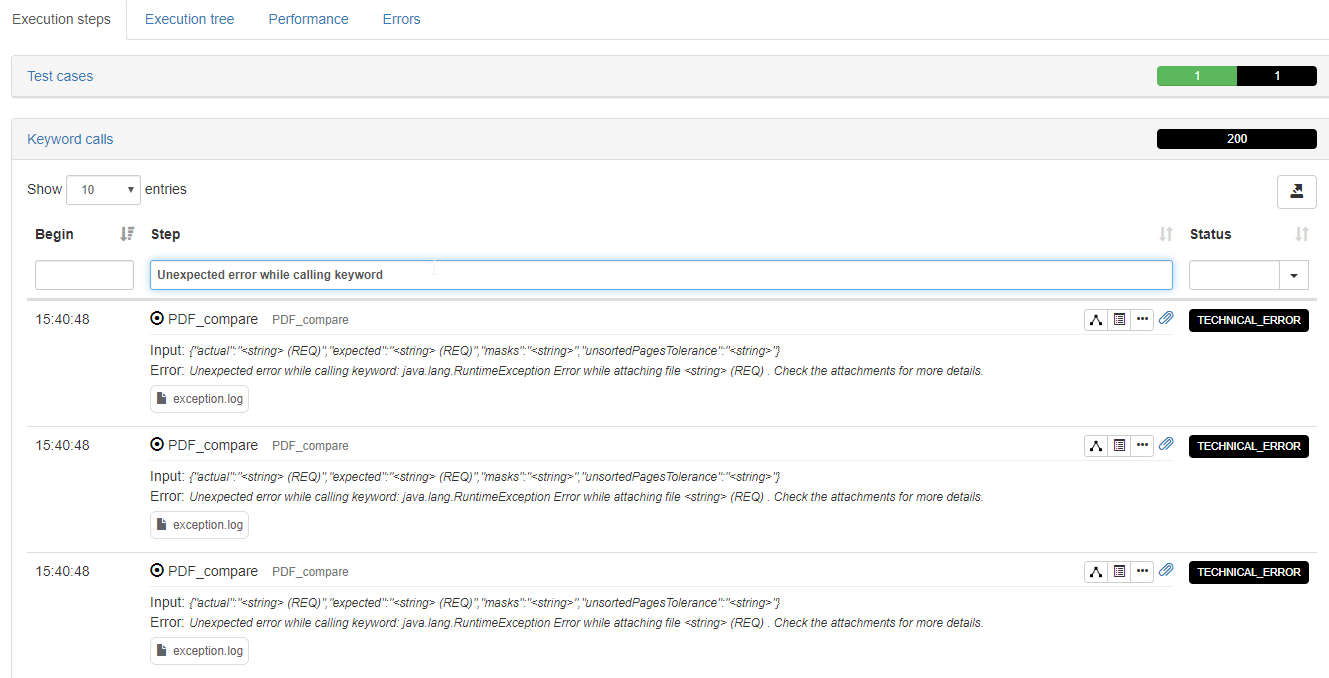Click the paperclip attachment icon of second step
This screenshot has width=1329, height=678.
(1166, 445)
